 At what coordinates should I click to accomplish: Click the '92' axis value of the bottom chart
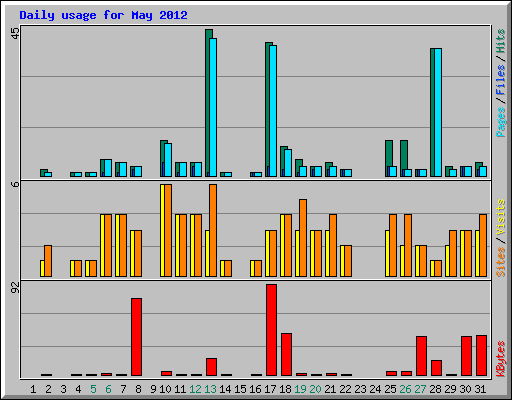[x=15, y=288]
